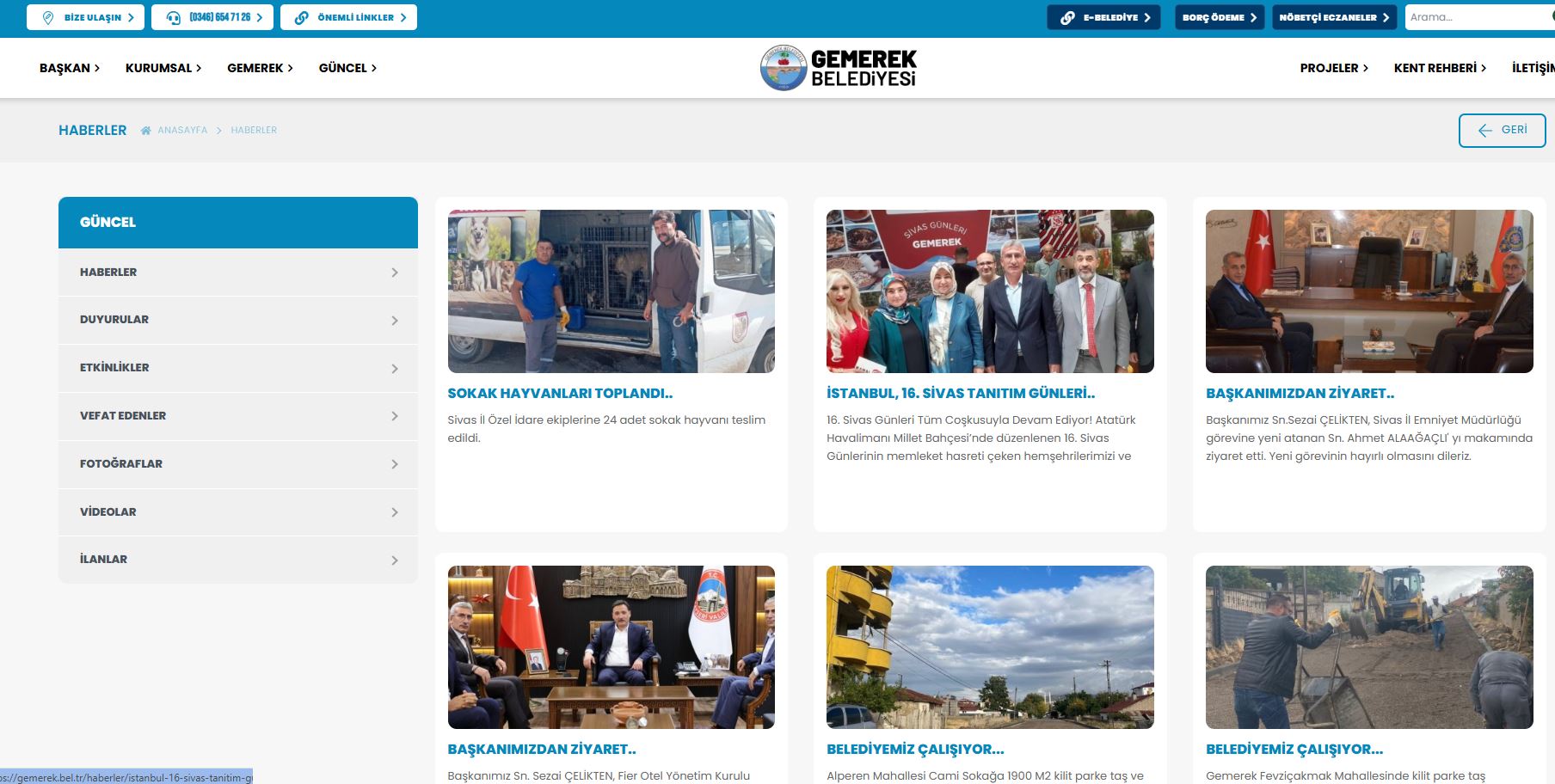Open the Sivas Günleri group photo thumbnail
Viewport: 1555px width, 784px height.
(990, 291)
